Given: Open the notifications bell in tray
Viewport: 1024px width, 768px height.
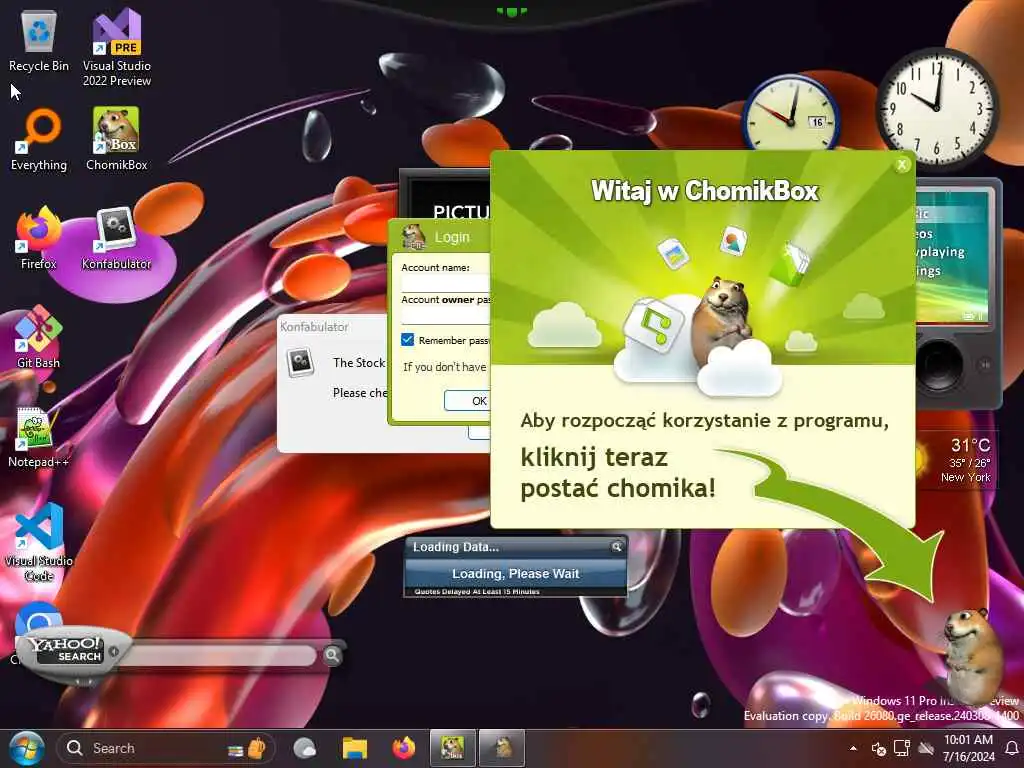Looking at the screenshot, I should coord(1012,748).
